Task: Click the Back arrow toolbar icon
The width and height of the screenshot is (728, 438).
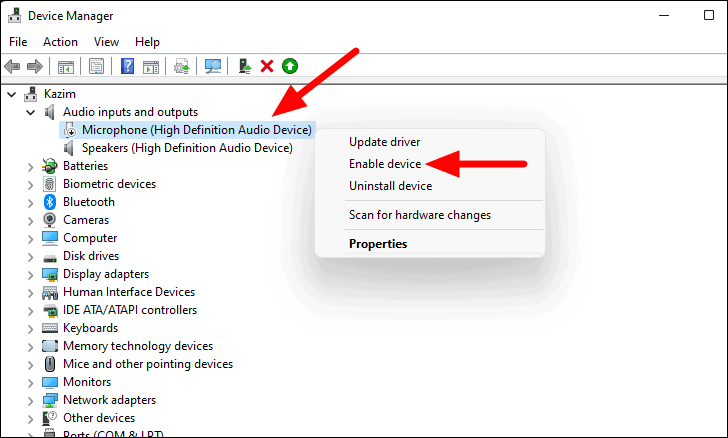Action: [x=12, y=66]
